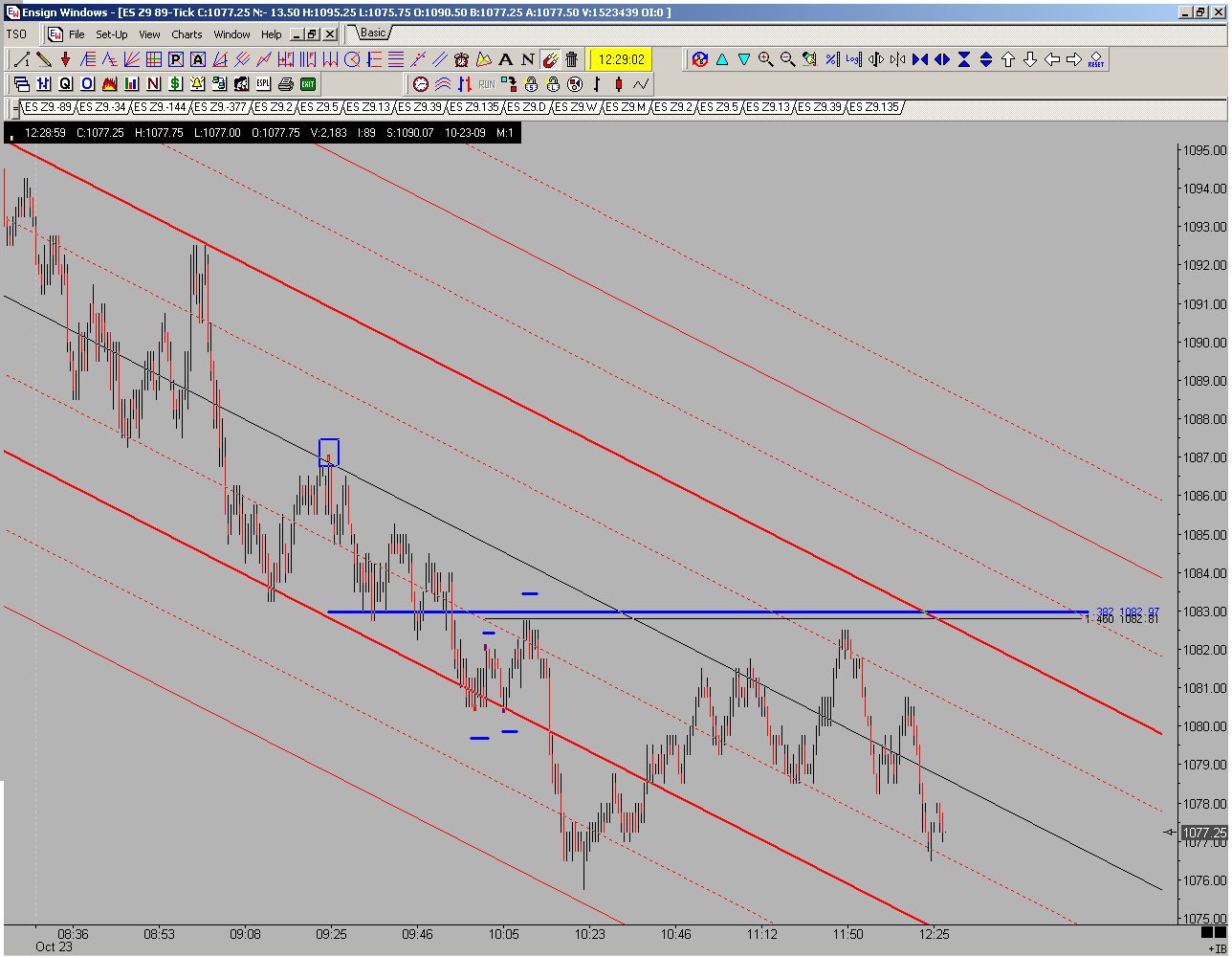
Task: Select the red grid drawing tool
Action: (153, 59)
